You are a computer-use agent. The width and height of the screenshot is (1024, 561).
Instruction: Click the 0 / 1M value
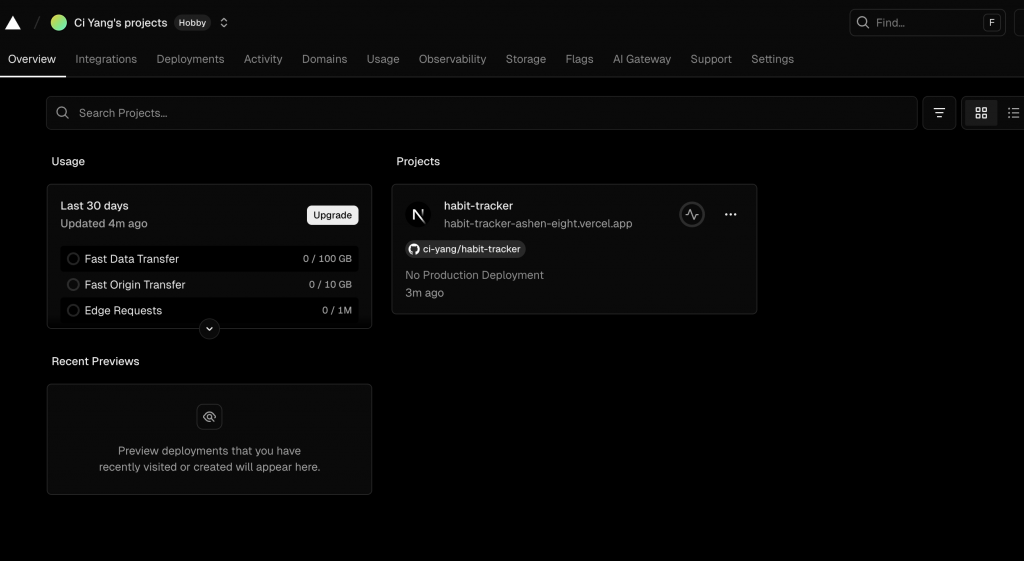337,310
